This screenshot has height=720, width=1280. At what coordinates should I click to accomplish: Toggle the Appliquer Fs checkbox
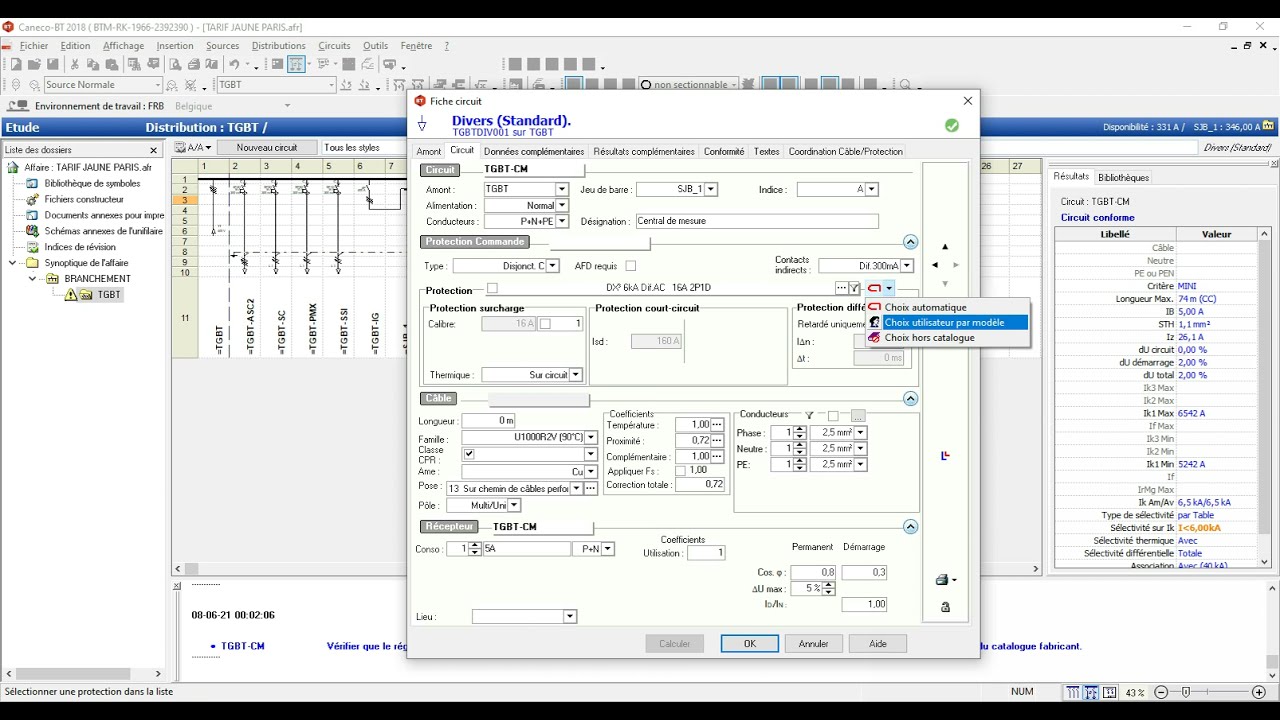tap(680, 471)
